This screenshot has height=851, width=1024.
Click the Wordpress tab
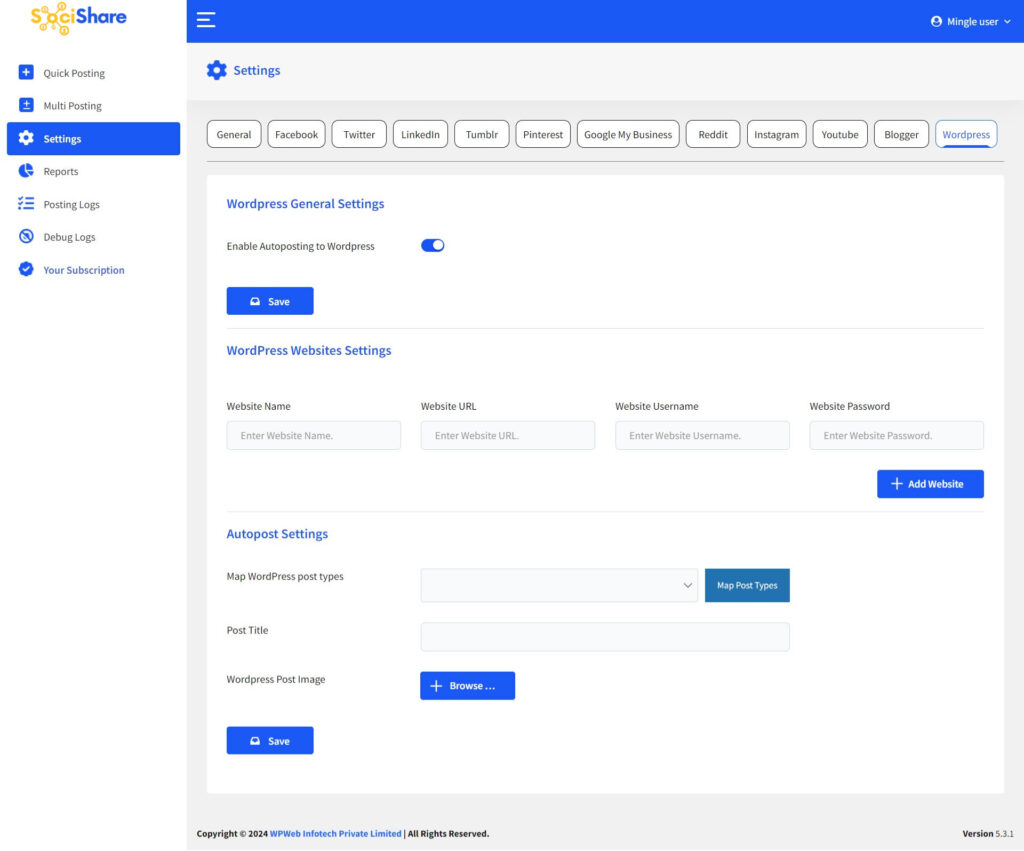point(966,135)
